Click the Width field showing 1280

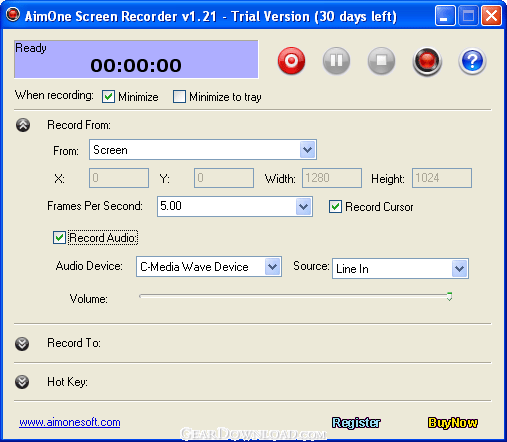332,178
